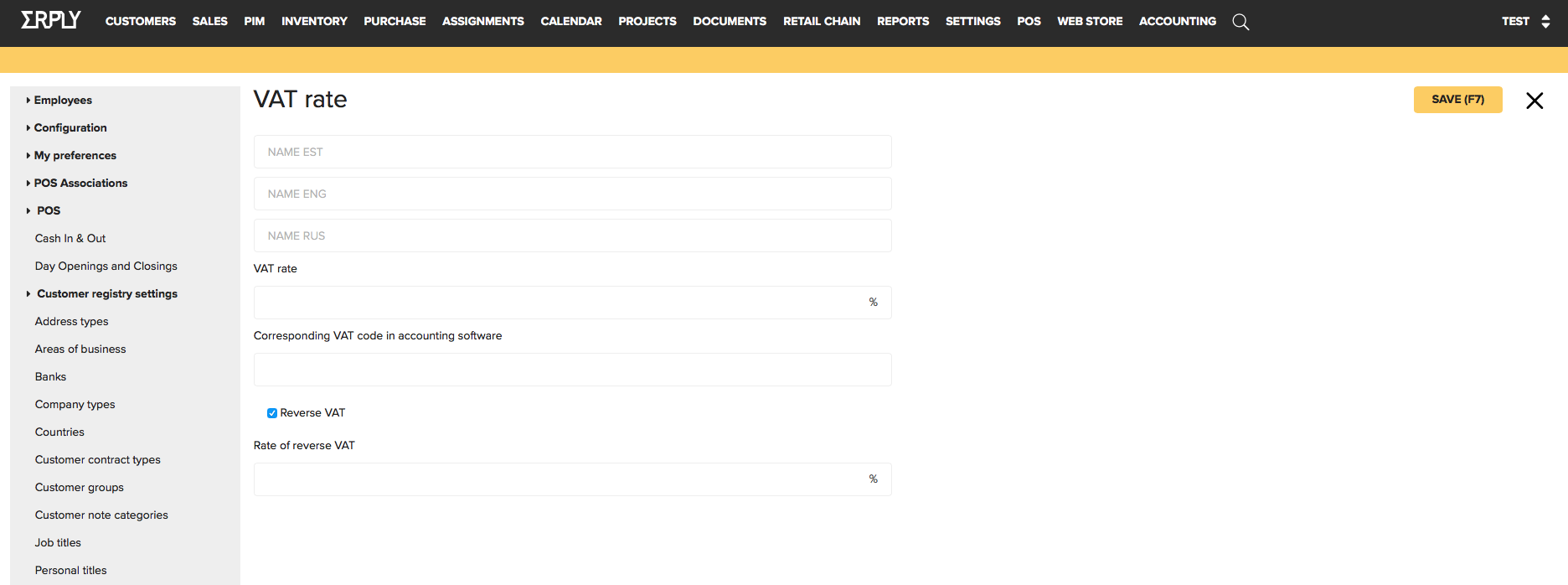Collapse Customer registry settings section
This screenshot has height=585, width=1568.
[101, 293]
